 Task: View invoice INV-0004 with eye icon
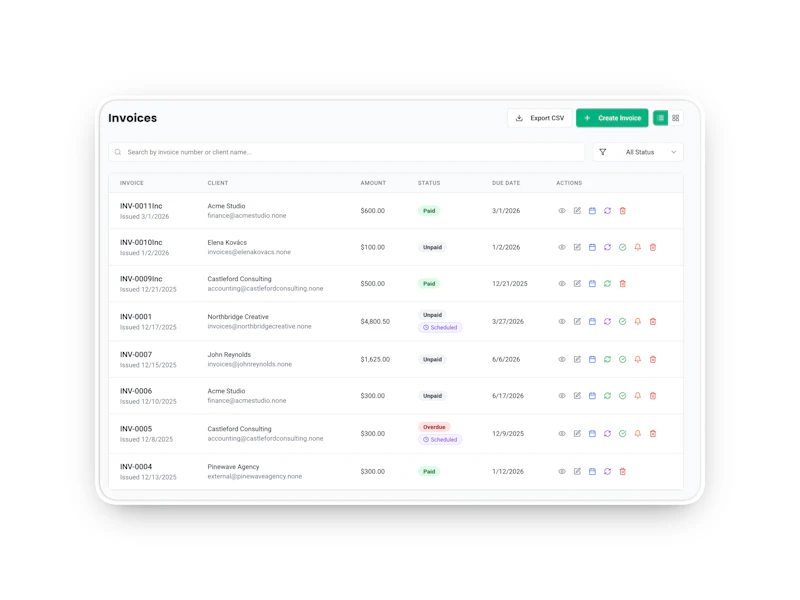pyautogui.click(x=562, y=471)
